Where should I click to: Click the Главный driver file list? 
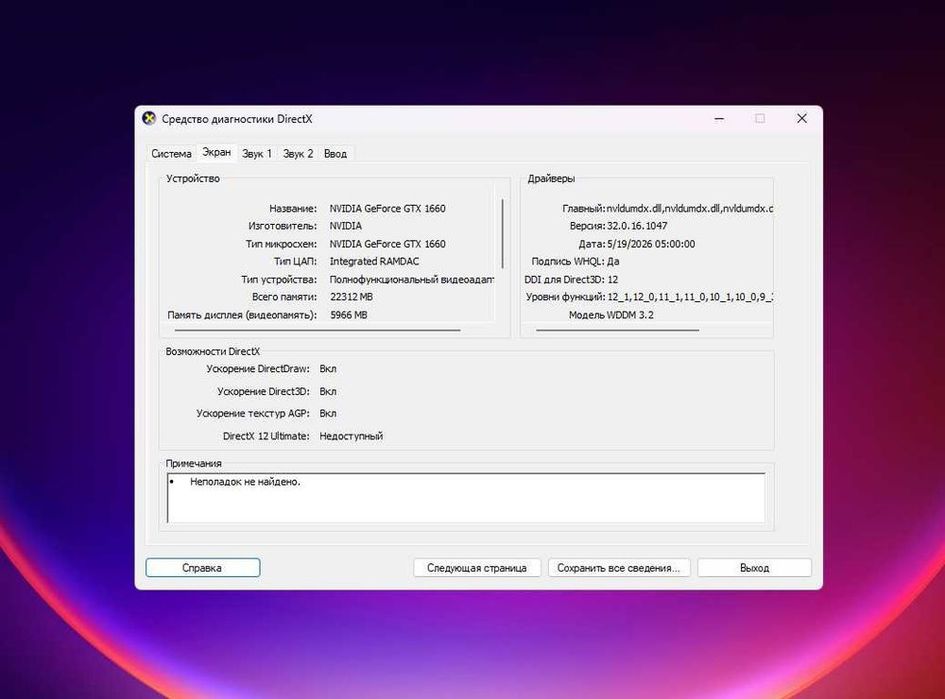tap(689, 208)
